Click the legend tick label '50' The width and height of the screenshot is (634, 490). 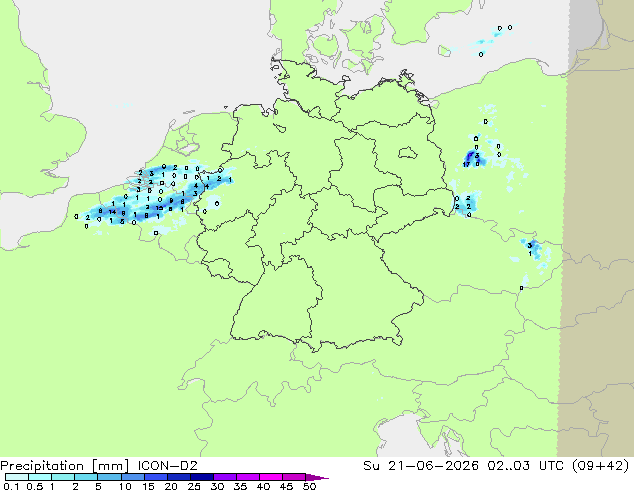coord(309,486)
